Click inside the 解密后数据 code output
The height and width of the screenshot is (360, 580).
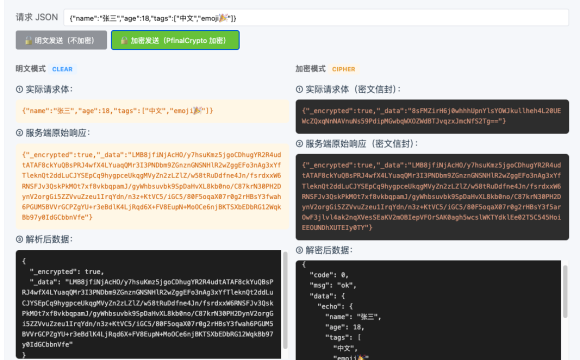coord(428,310)
